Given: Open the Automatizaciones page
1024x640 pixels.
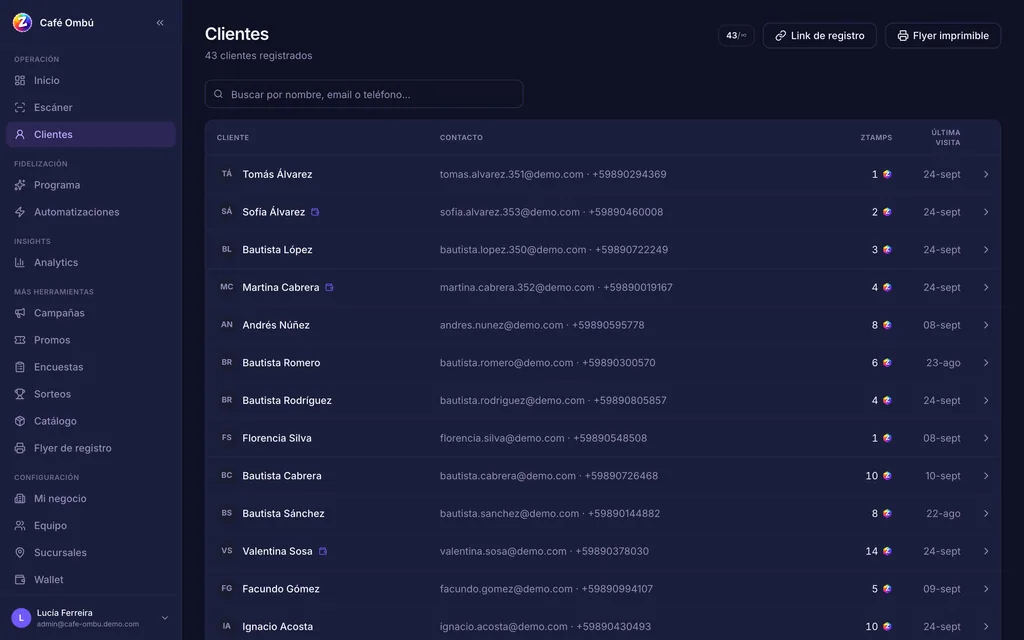Looking at the screenshot, I should (x=91, y=212).
